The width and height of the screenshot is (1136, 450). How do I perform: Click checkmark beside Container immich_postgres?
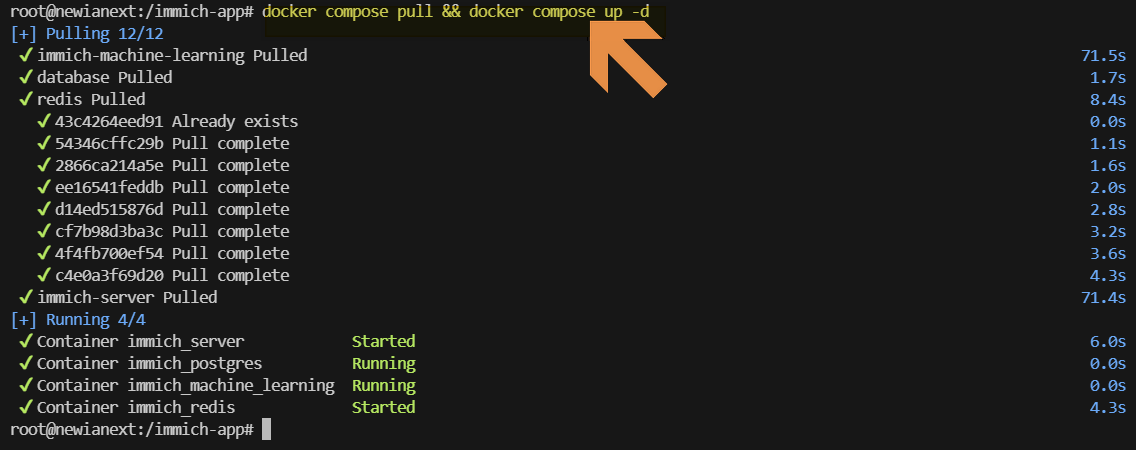click(x=26, y=363)
